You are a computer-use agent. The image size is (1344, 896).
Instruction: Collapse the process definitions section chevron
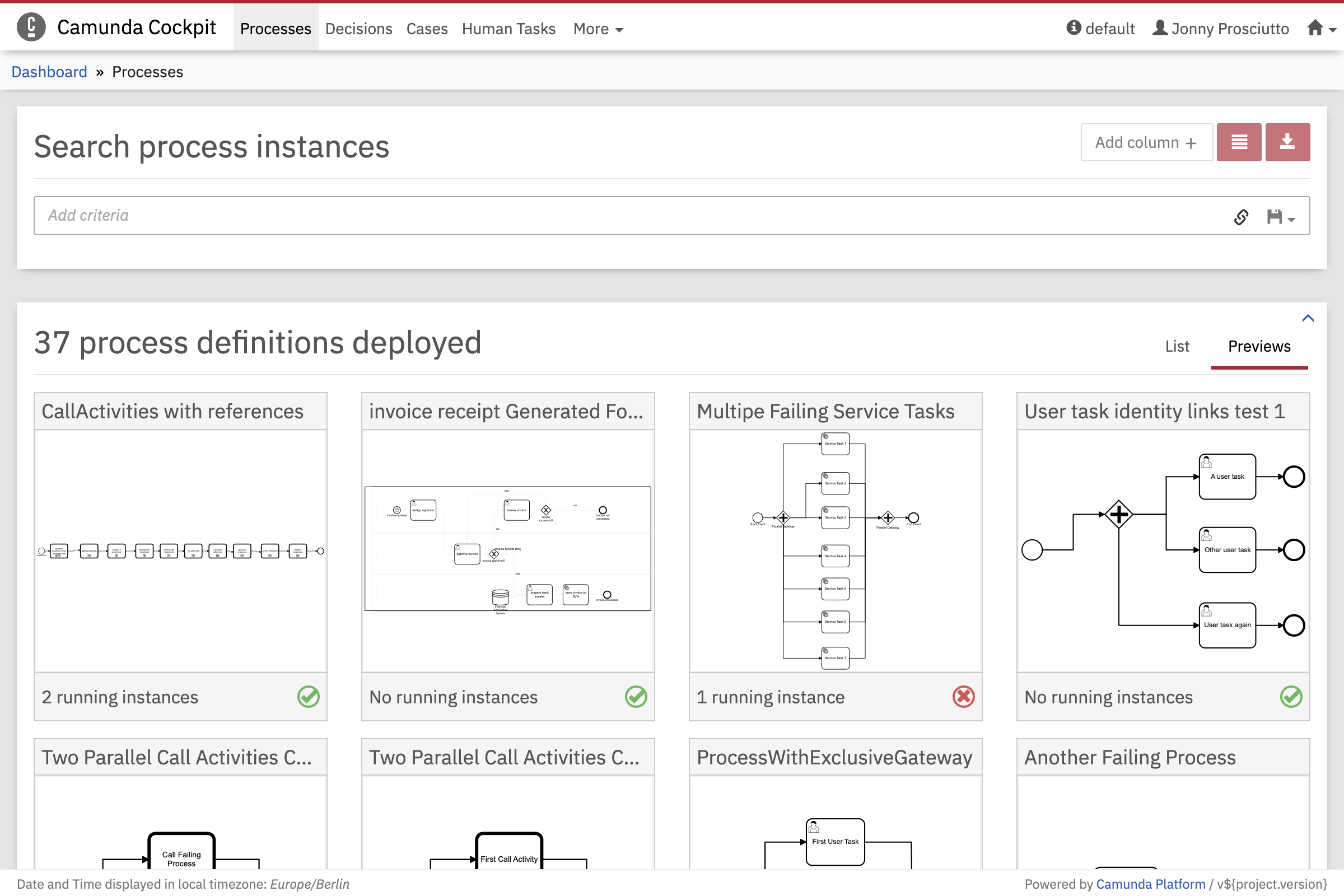point(1308,318)
